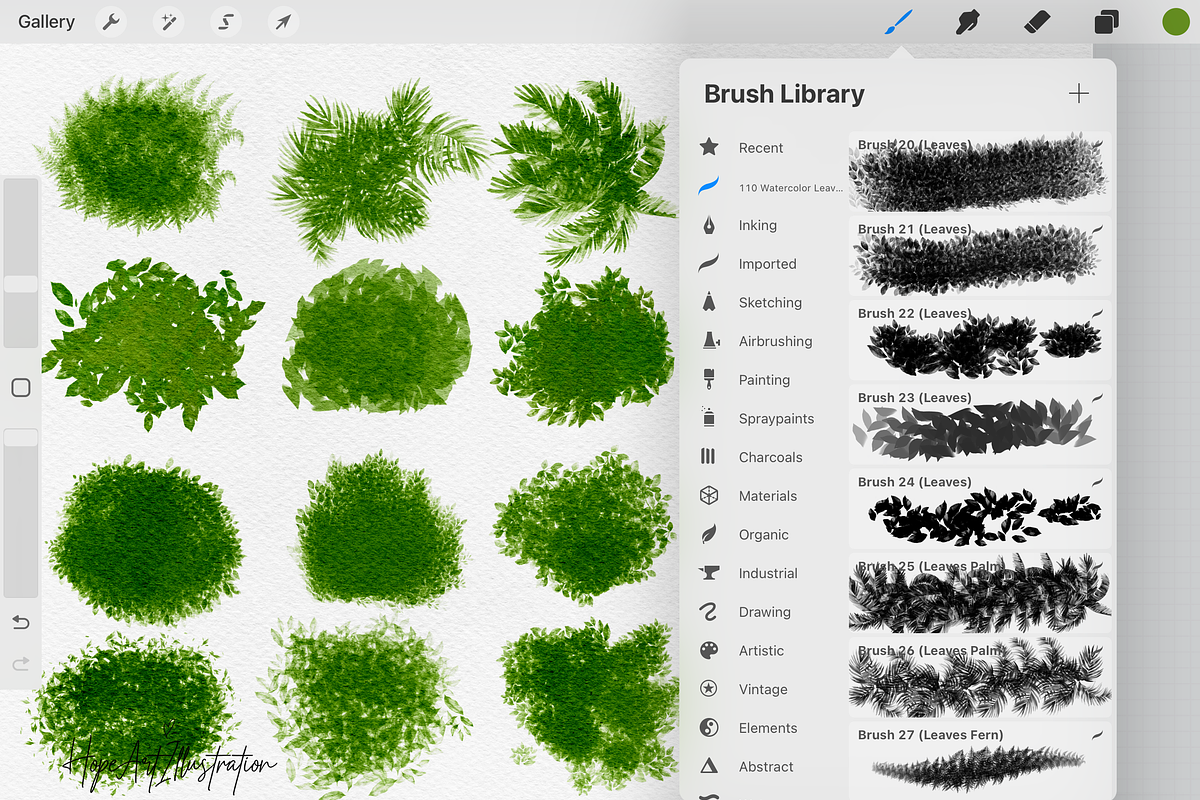Viewport: 1200px width, 800px height.
Task: Open the Layers panel
Action: point(1107,22)
